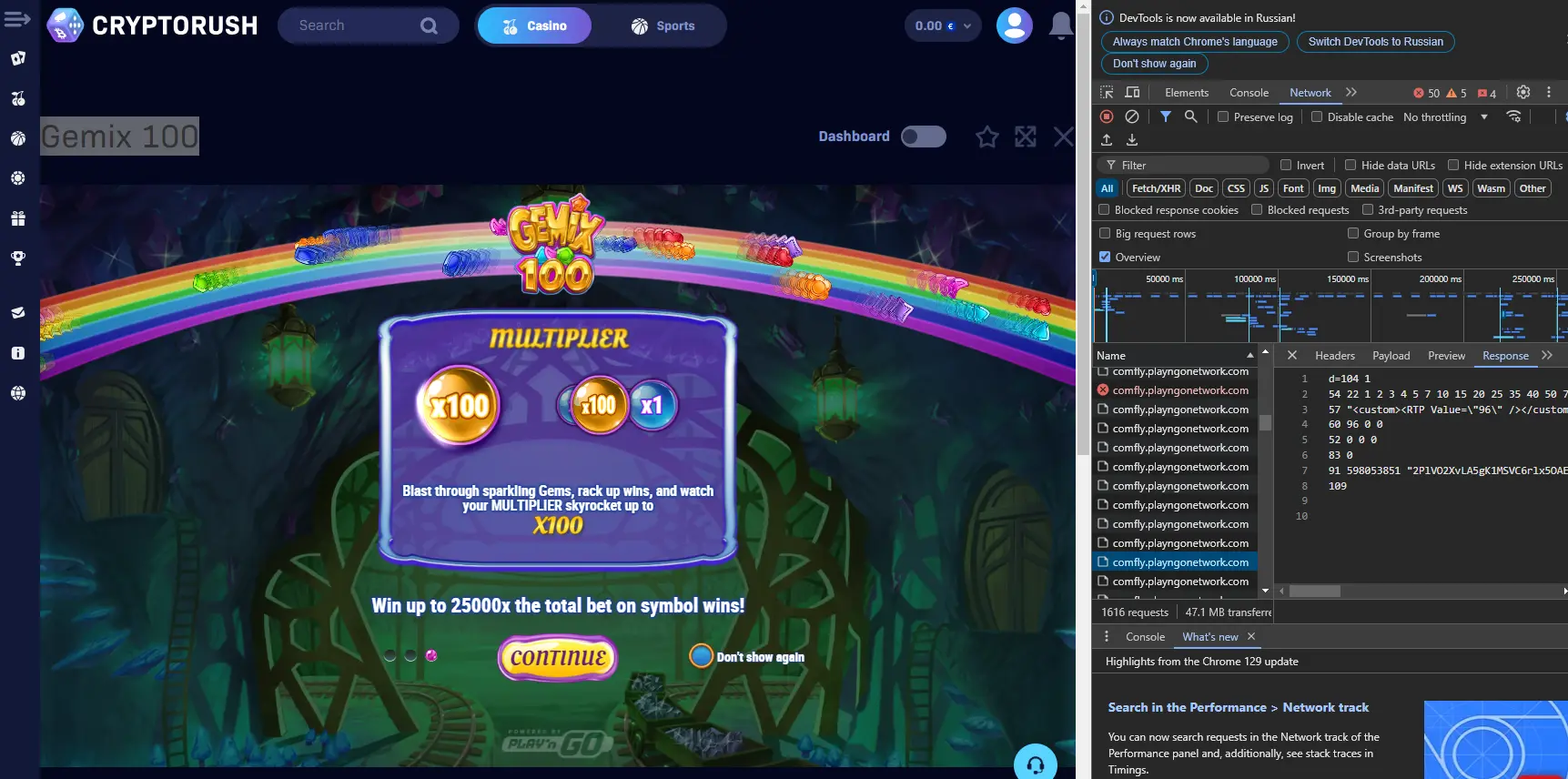Add Gemix 100 to favorites star
The height and width of the screenshot is (779, 1568).
pos(987,137)
